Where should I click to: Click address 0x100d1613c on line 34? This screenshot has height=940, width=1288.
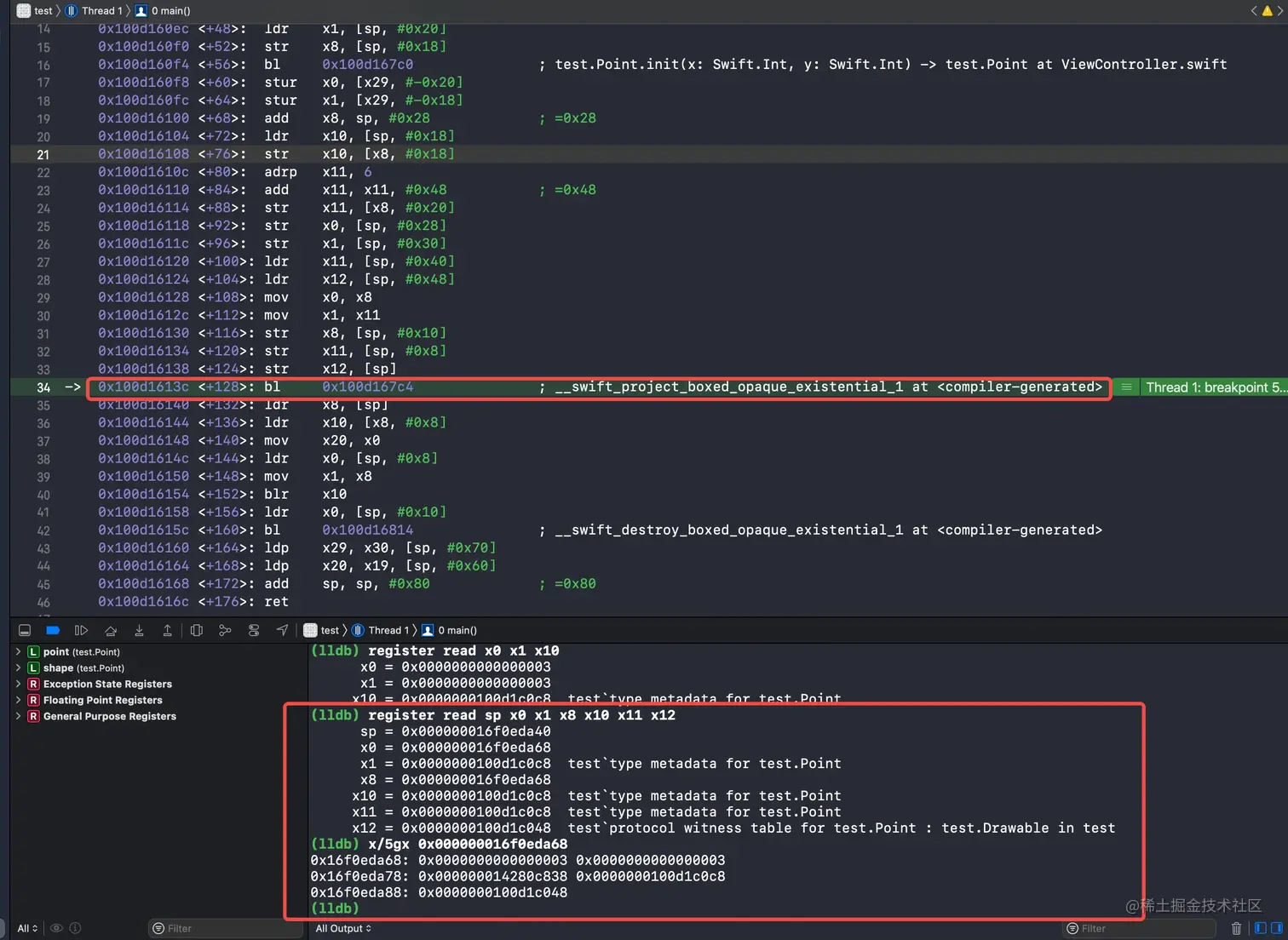coord(143,387)
